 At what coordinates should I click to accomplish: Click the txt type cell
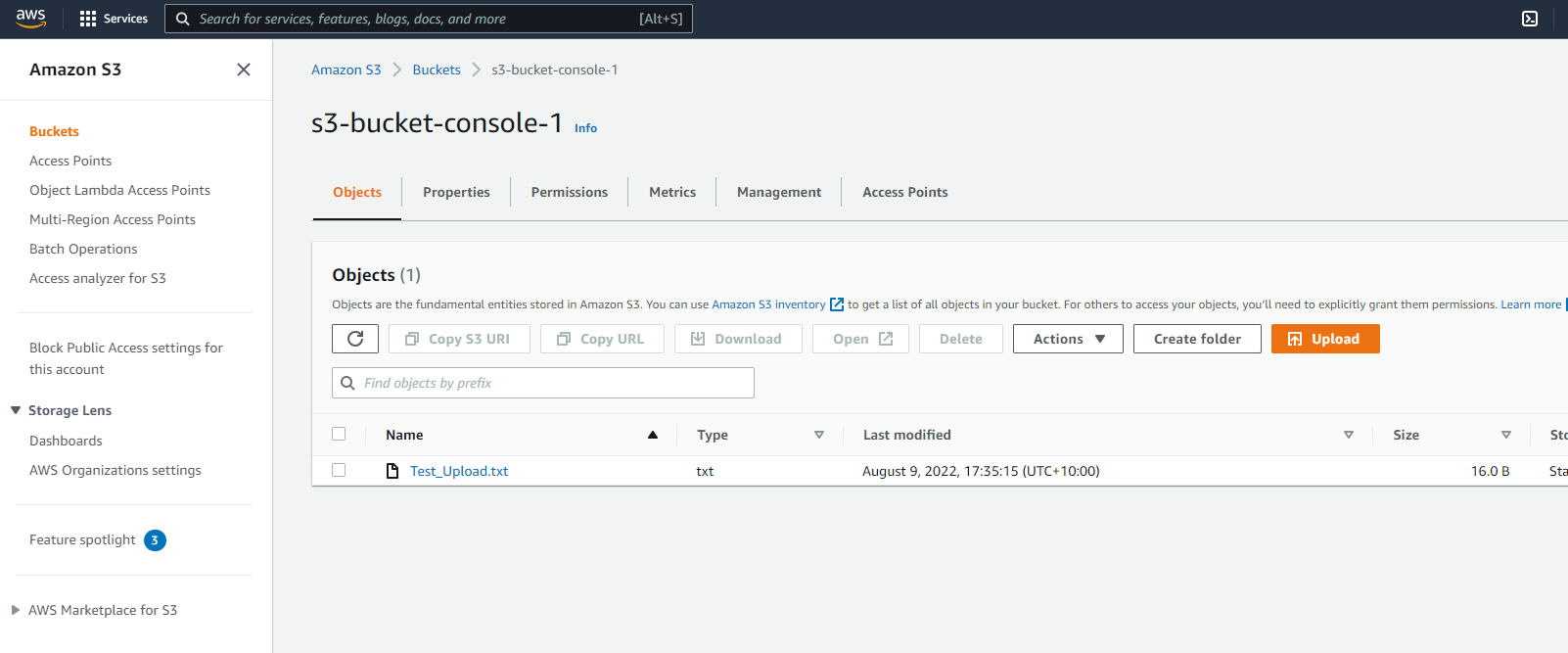pos(705,471)
